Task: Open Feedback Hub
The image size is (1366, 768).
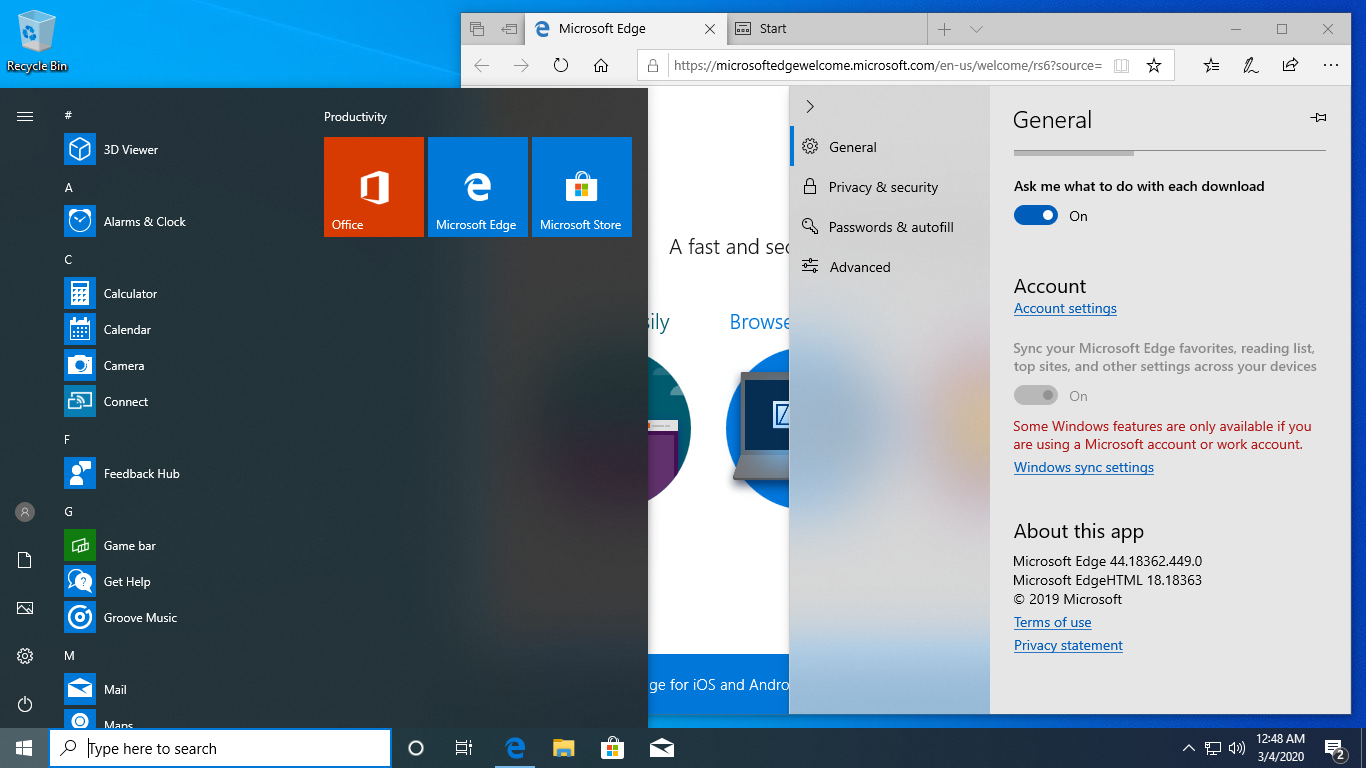Action: click(x=180, y=474)
